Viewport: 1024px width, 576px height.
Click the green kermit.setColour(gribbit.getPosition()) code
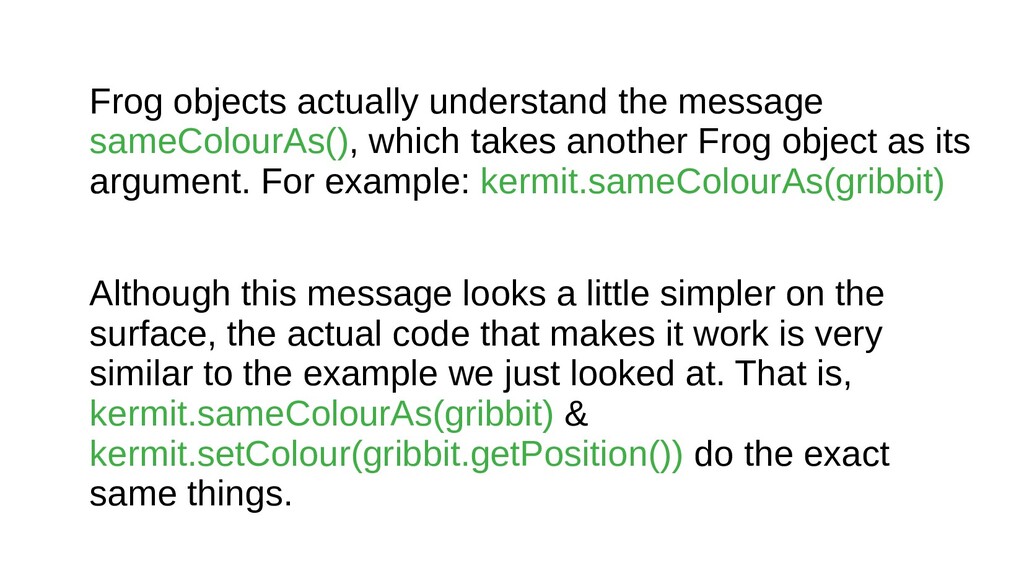pos(386,454)
